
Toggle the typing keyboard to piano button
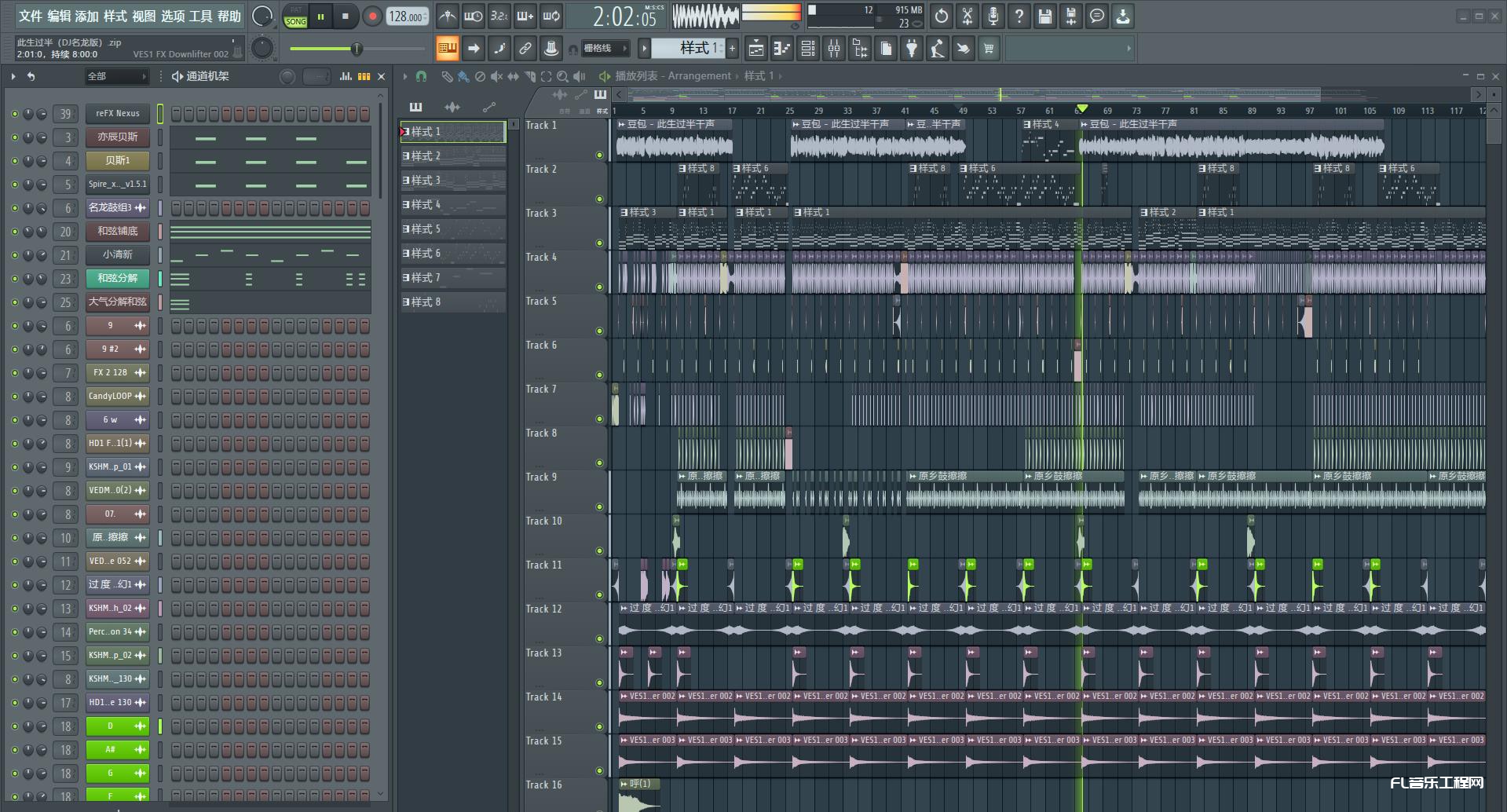[x=447, y=49]
